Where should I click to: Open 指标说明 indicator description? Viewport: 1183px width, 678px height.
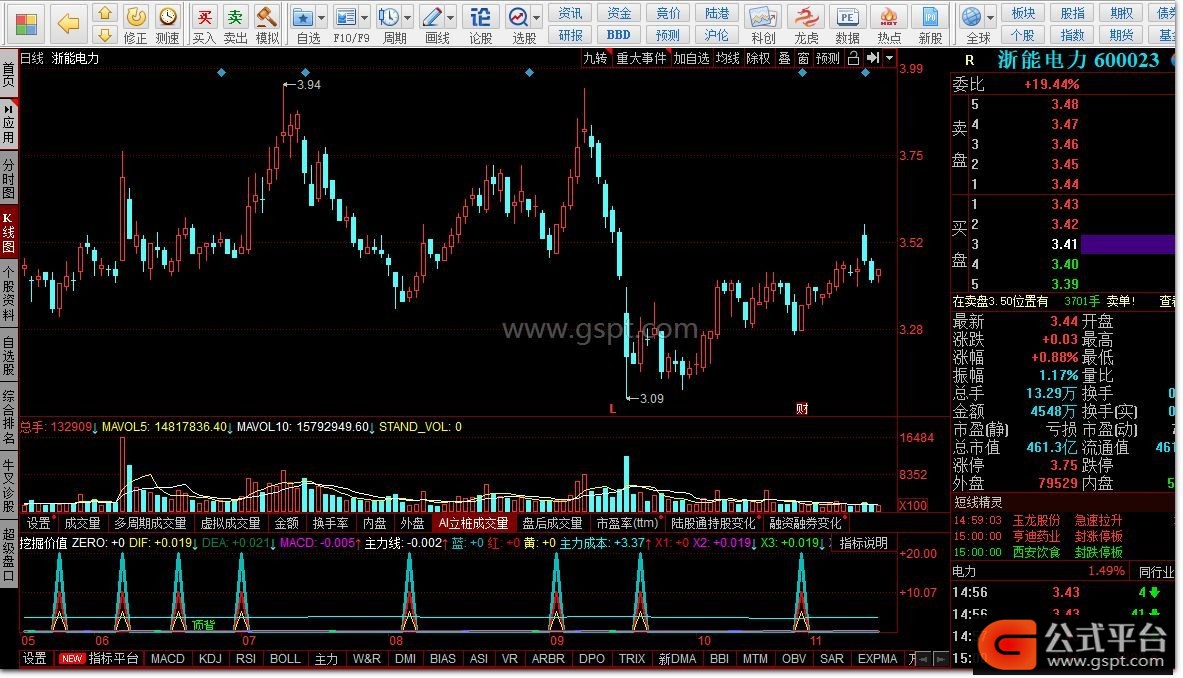864,543
